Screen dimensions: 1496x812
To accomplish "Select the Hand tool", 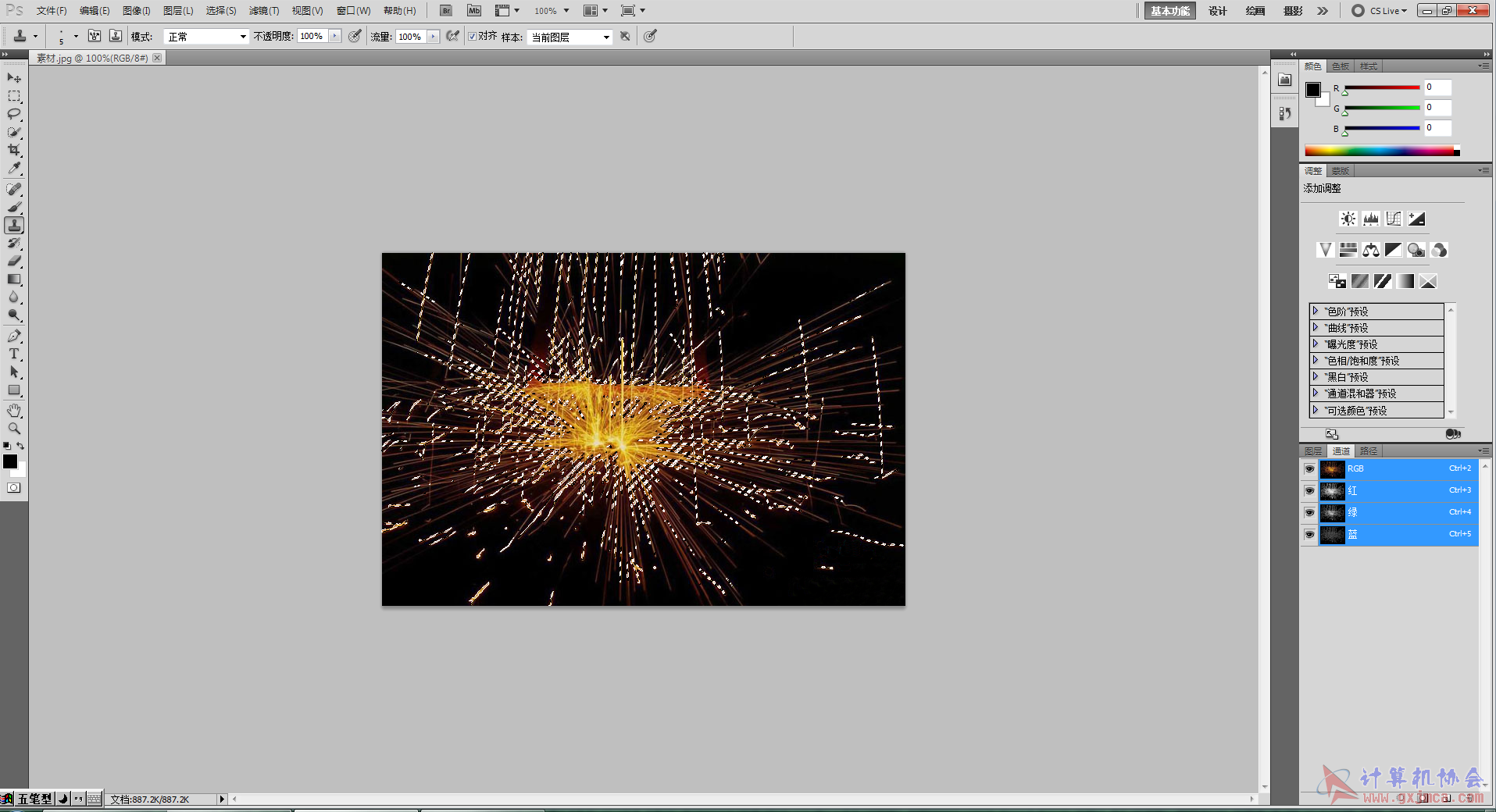I will [x=14, y=411].
